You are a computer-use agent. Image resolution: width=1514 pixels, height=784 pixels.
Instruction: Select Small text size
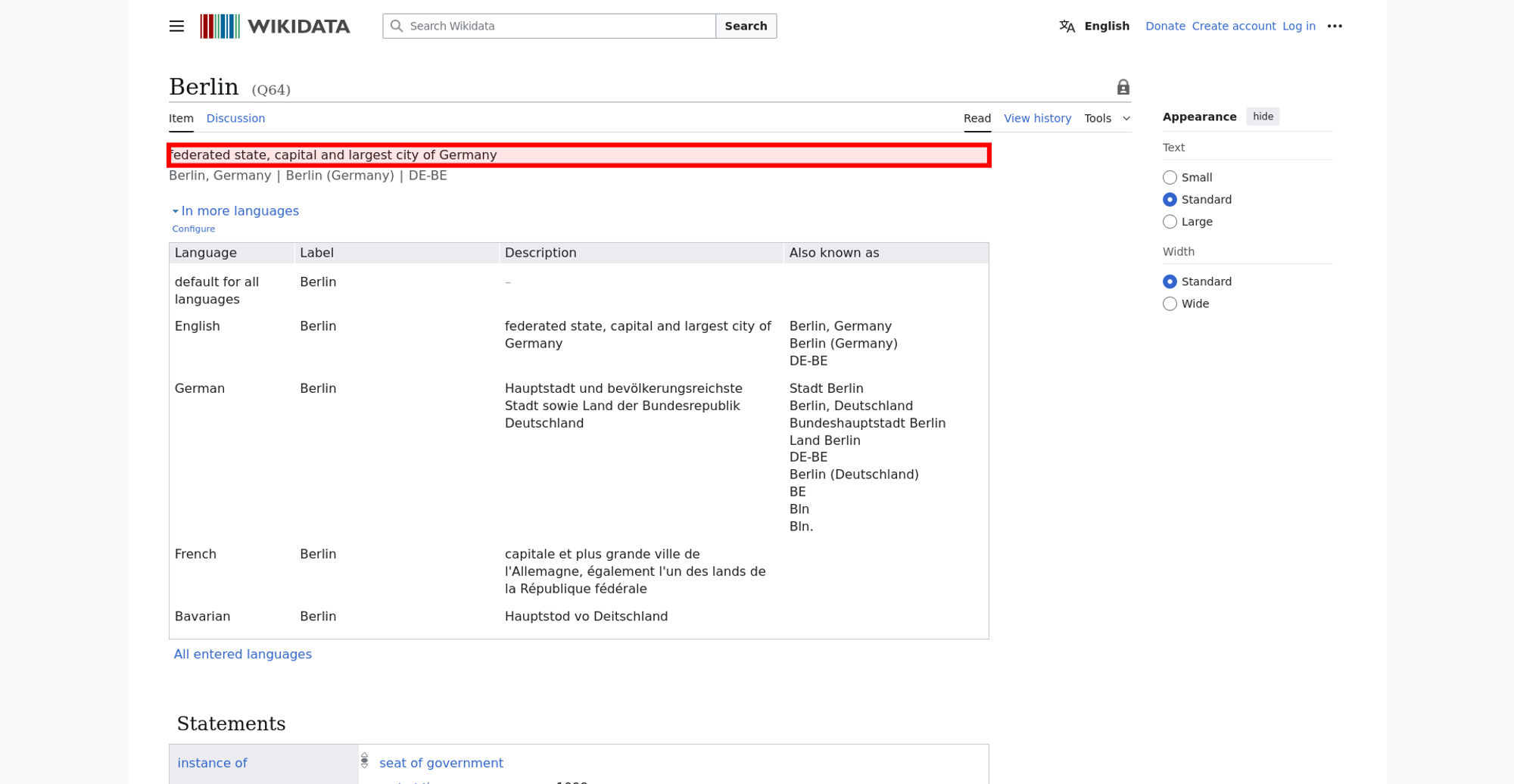1170,177
